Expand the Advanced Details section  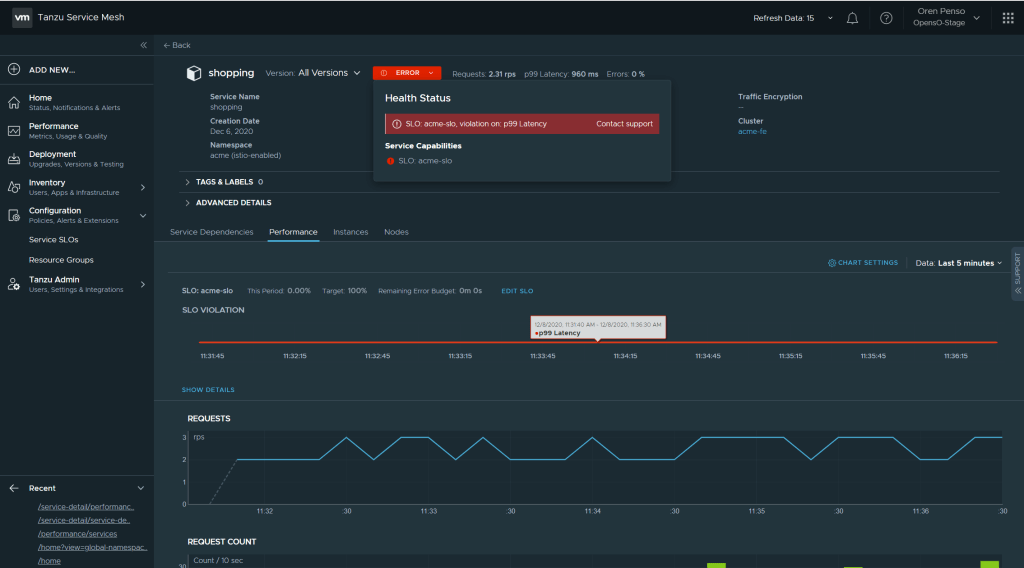[x=232, y=203]
